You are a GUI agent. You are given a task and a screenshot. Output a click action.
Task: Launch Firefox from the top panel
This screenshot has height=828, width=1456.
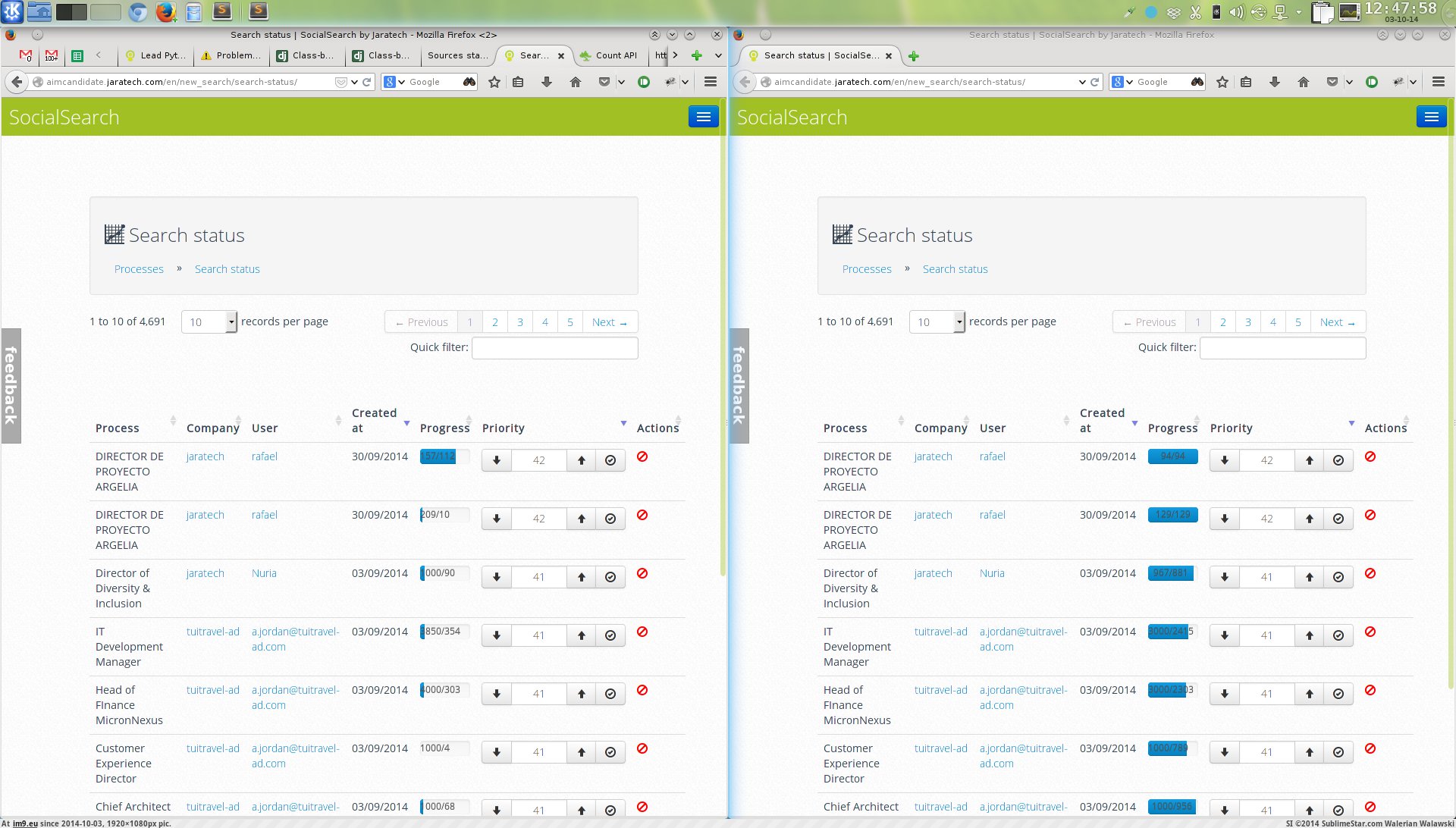(x=165, y=11)
